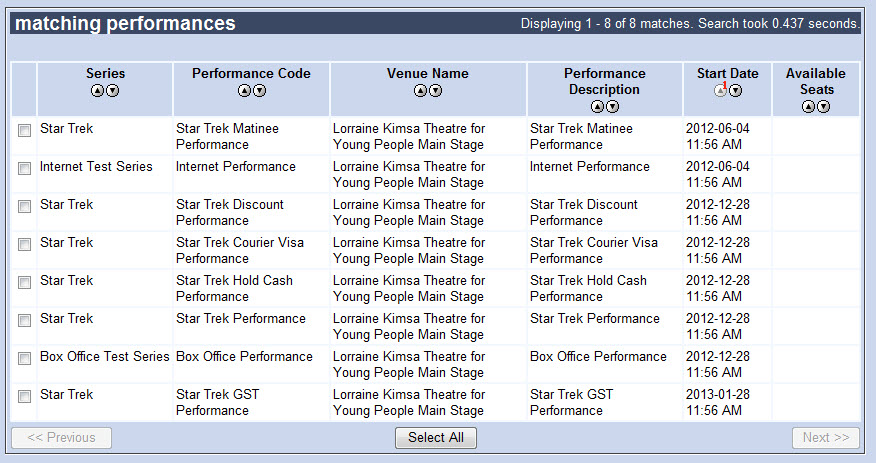Sort Available Seats descending
876x463 pixels.
pos(823,107)
